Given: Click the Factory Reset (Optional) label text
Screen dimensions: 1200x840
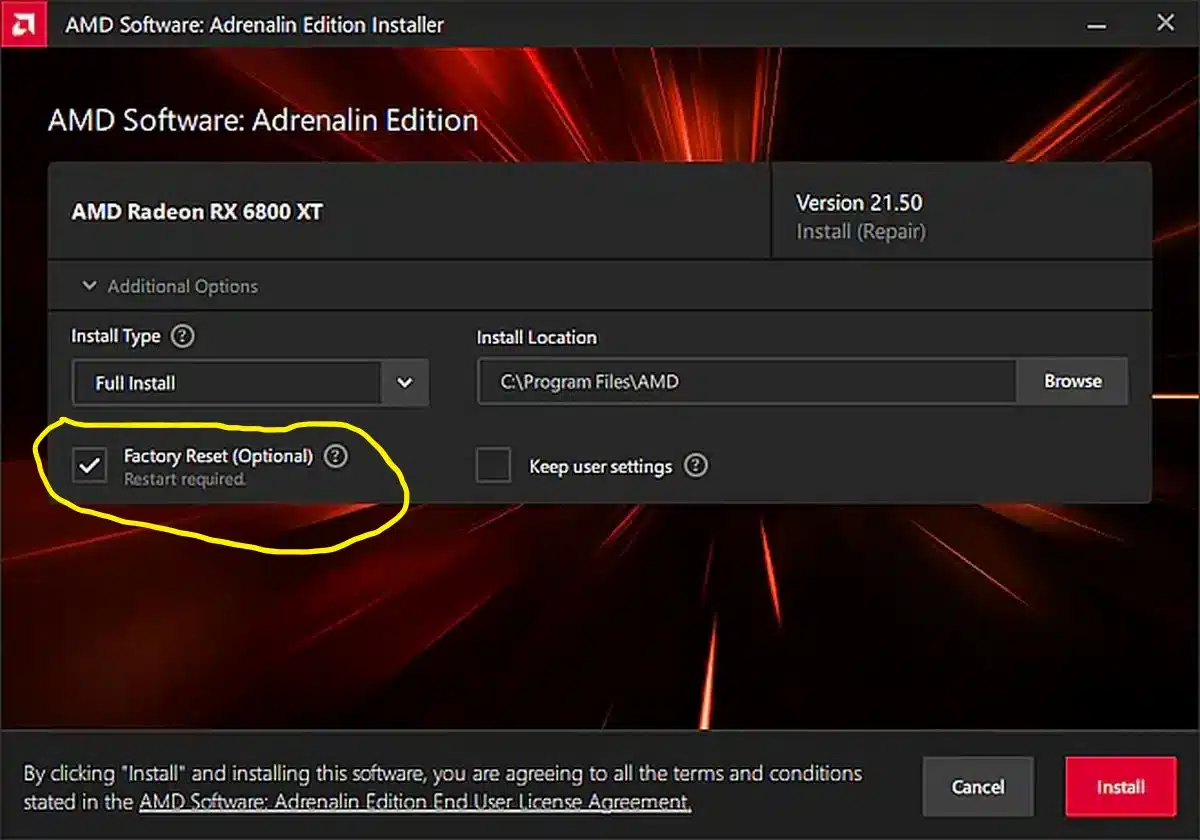Looking at the screenshot, I should pyautogui.click(x=218, y=456).
